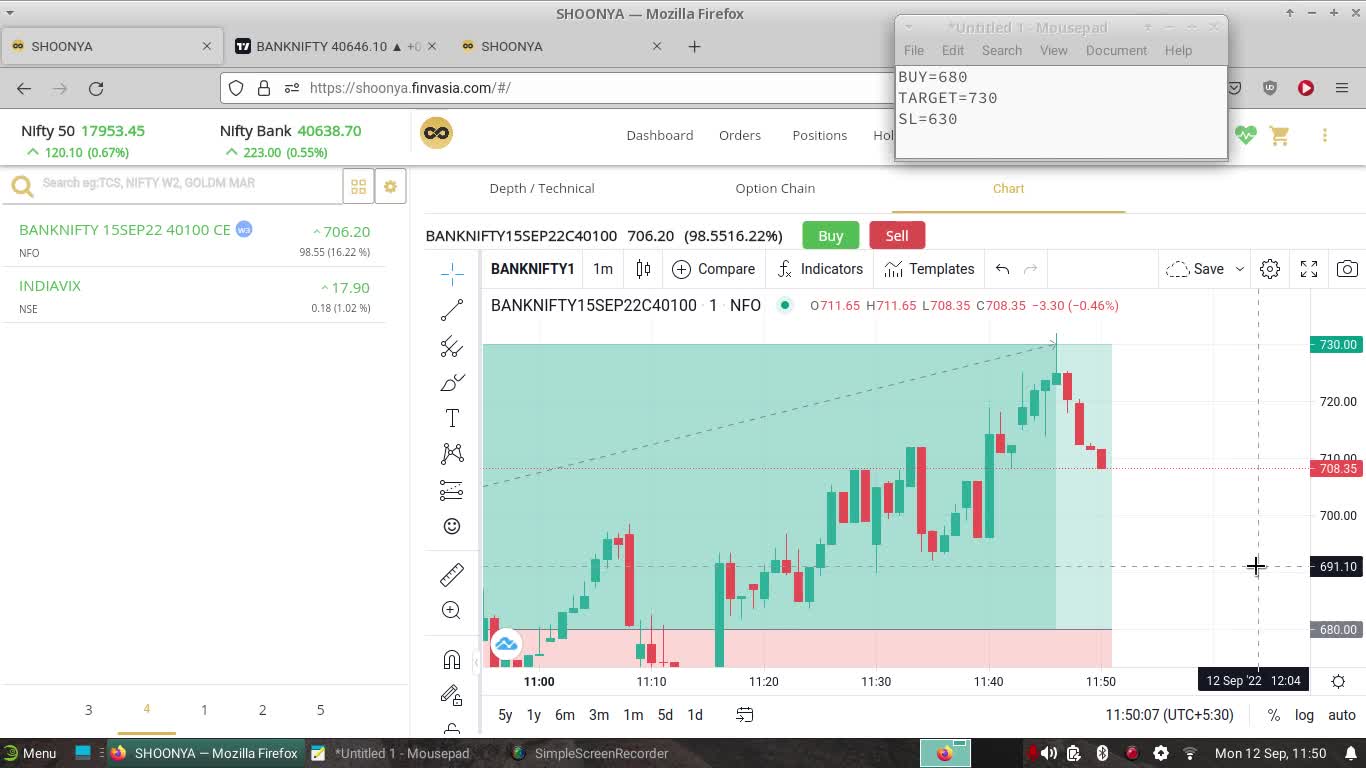The height and width of the screenshot is (768, 1366).
Task: Toggle log price scale
Action: point(1305,715)
